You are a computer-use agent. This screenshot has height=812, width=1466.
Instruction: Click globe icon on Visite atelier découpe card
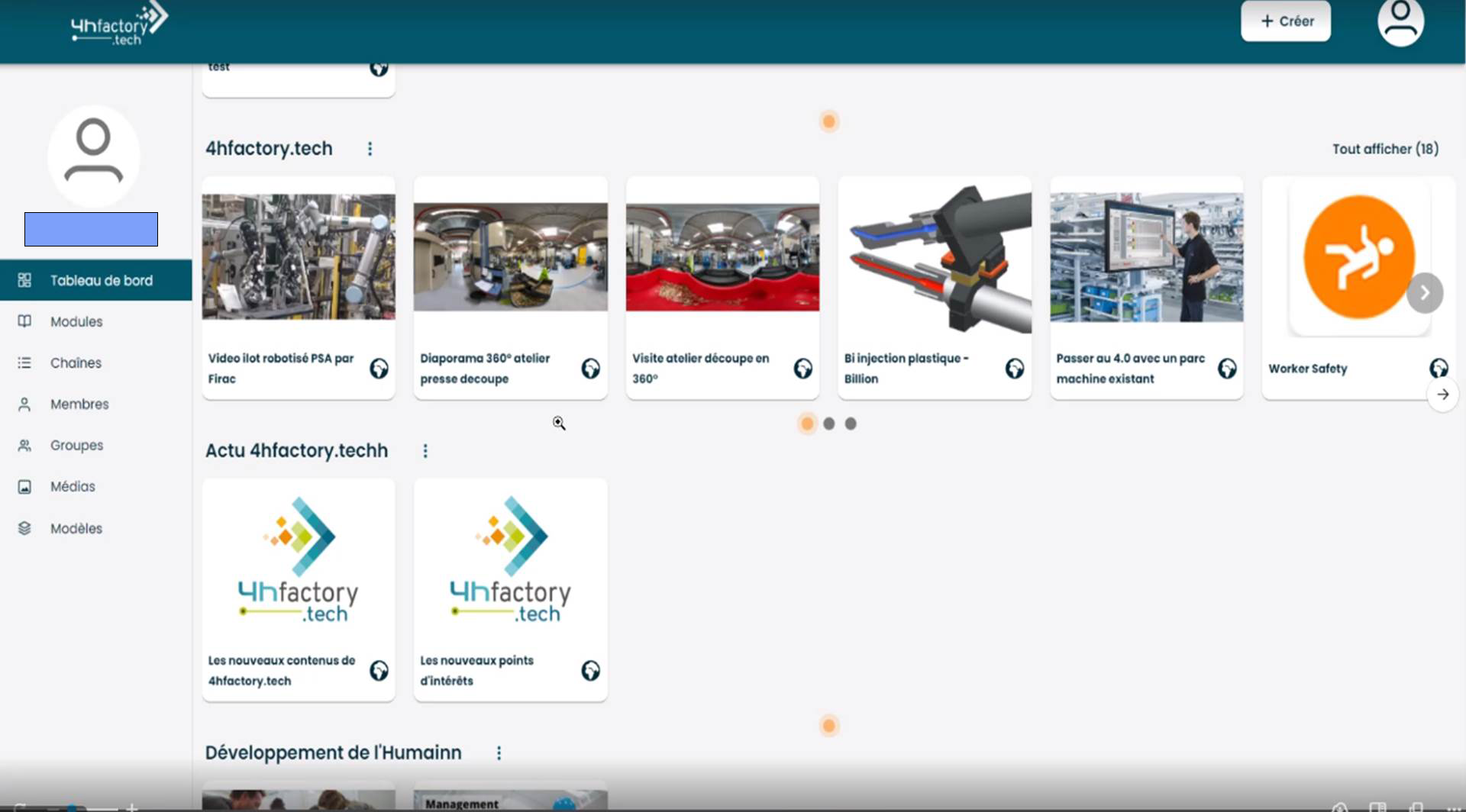coord(803,369)
